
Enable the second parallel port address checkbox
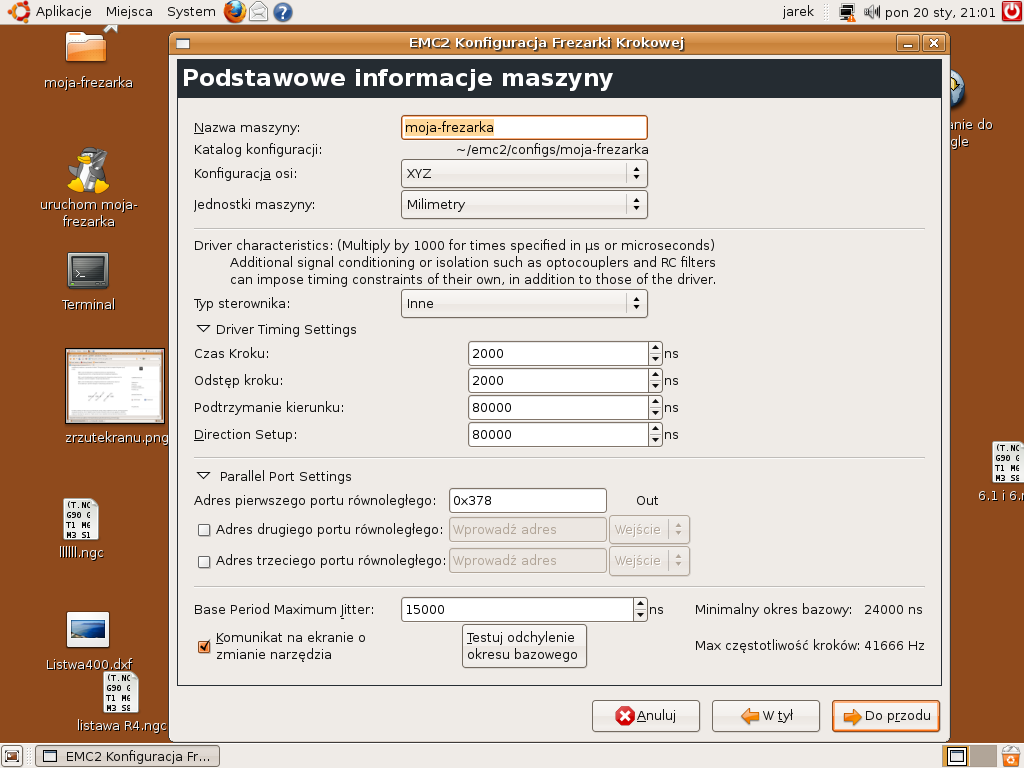click(x=204, y=530)
